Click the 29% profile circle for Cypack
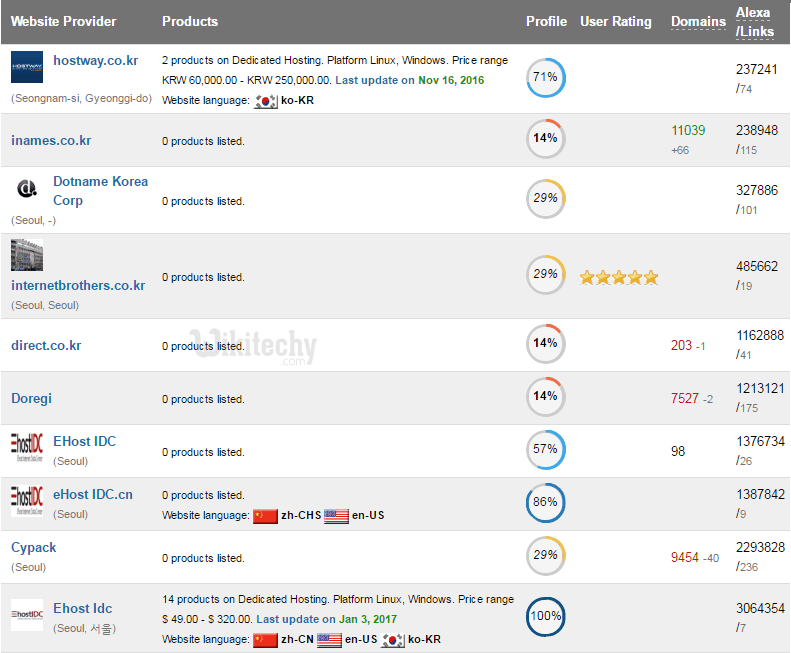791x653 pixels. (x=545, y=556)
